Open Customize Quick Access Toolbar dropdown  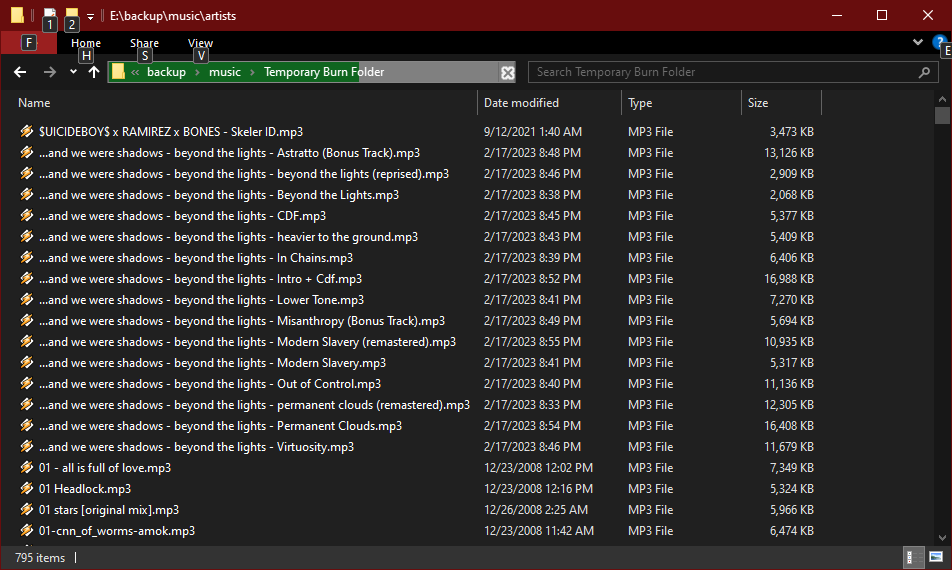click(x=90, y=16)
